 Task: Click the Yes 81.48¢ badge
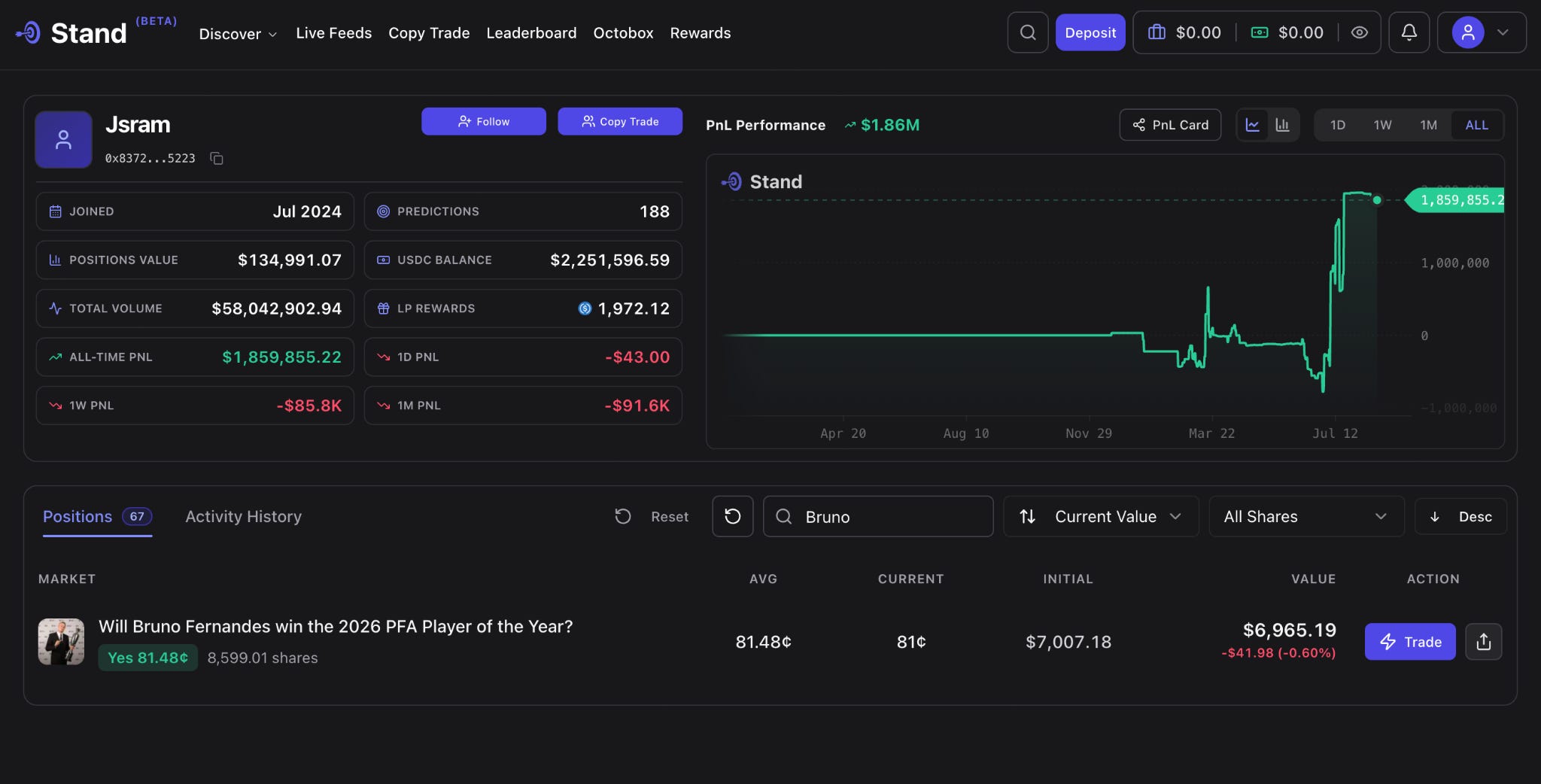148,658
